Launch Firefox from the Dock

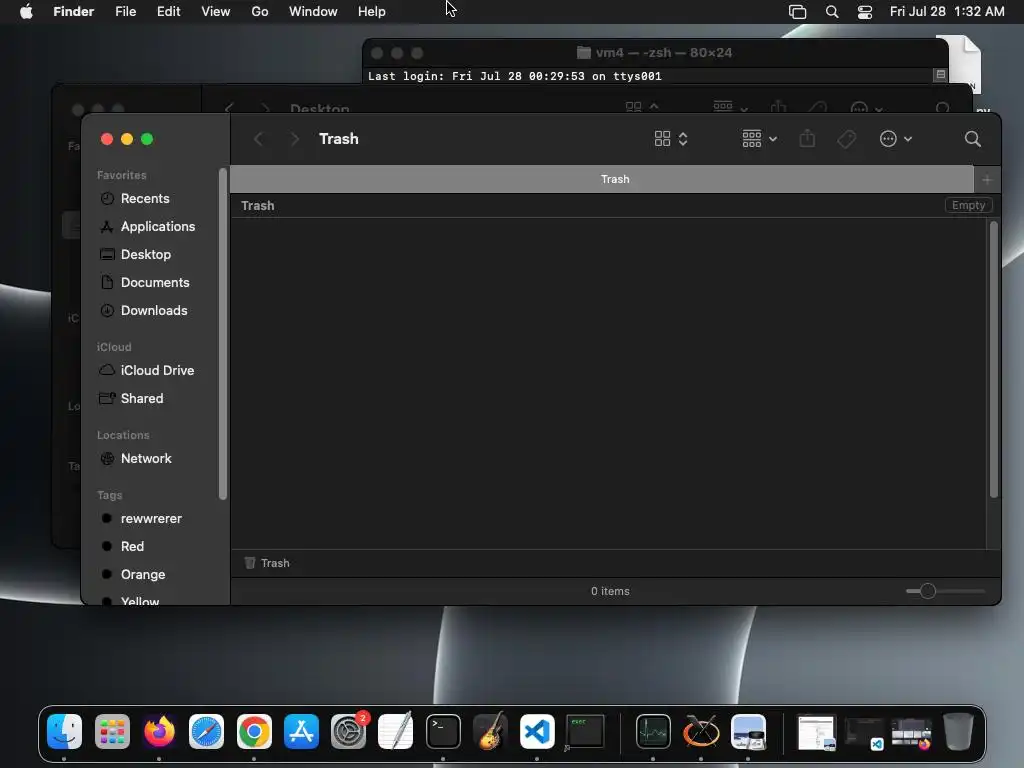(159, 731)
